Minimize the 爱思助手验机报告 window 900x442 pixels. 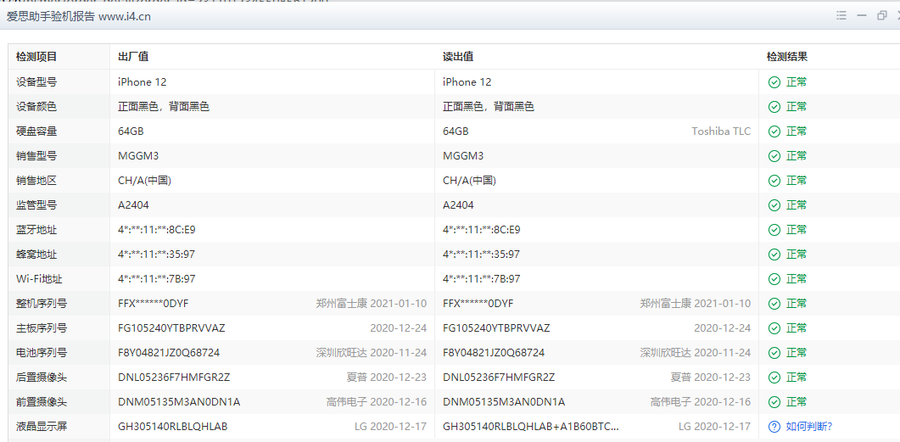click(x=862, y=16)
